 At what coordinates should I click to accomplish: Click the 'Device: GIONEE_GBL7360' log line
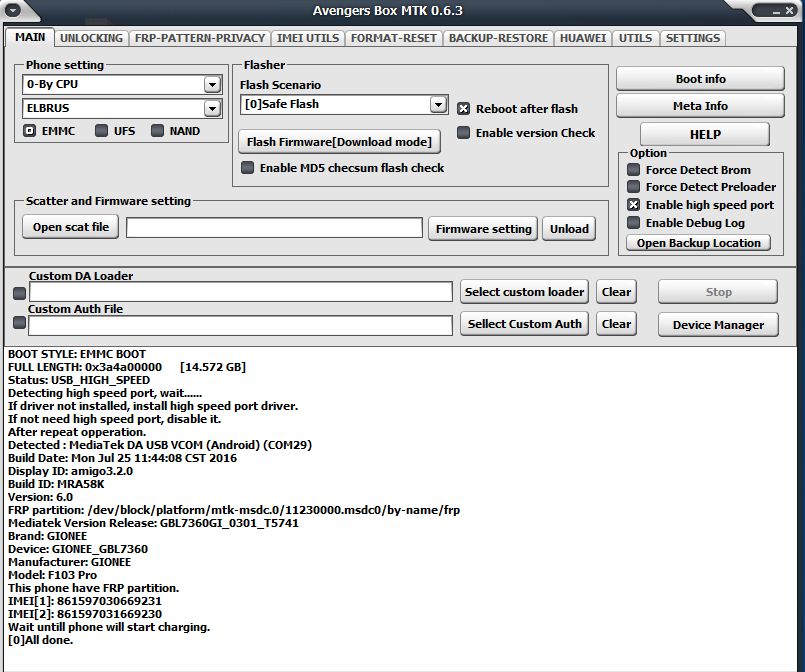(x=78, y=549)
